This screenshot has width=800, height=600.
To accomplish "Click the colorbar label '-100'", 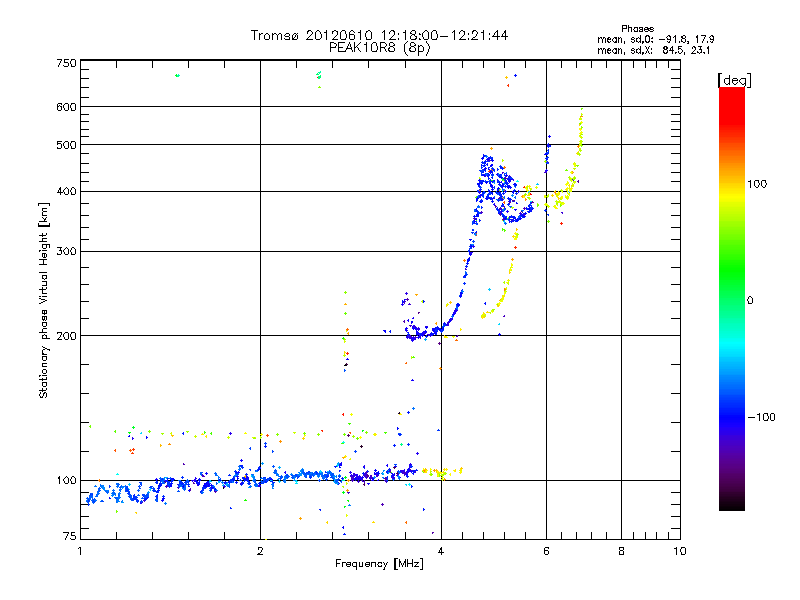I will [x=761, y=417].
